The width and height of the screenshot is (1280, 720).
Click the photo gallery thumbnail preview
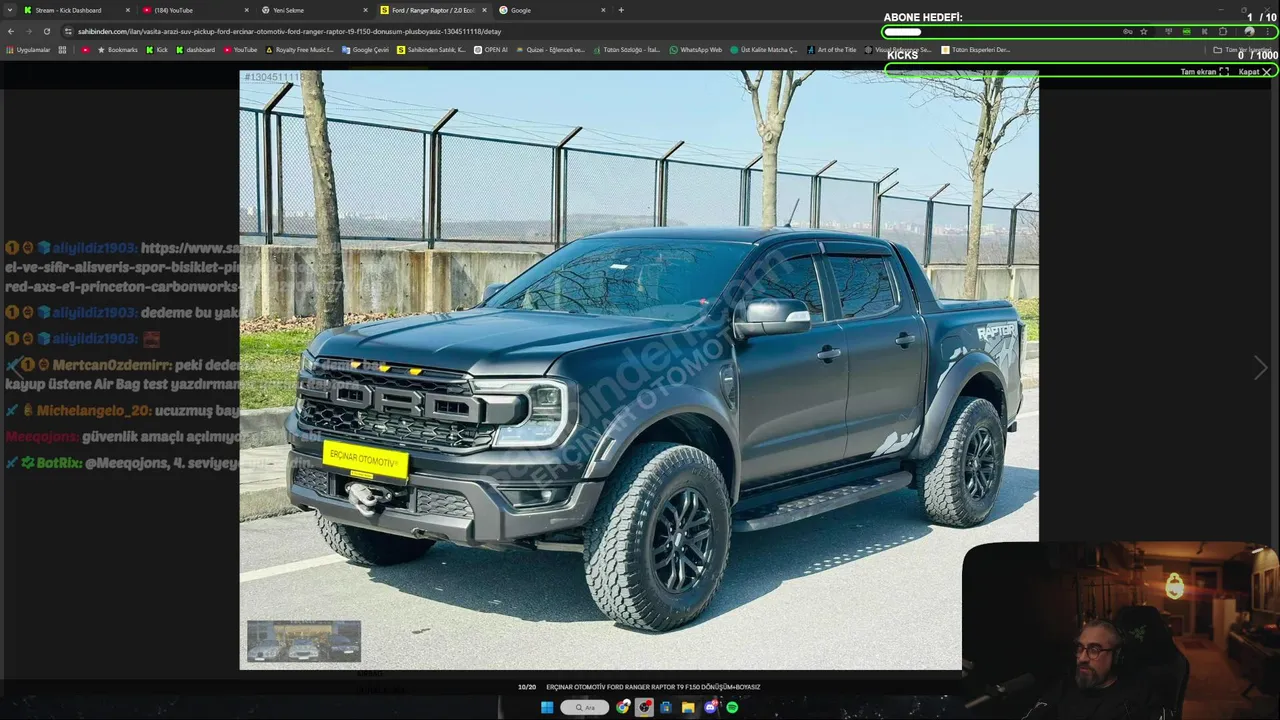[304, 641]
